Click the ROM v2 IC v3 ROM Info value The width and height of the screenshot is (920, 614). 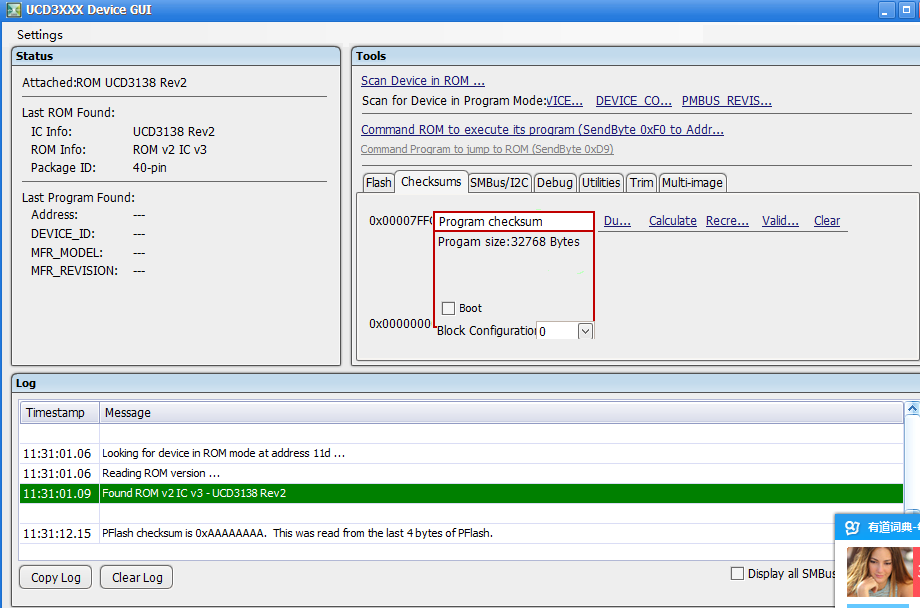[x=170, y=150]
